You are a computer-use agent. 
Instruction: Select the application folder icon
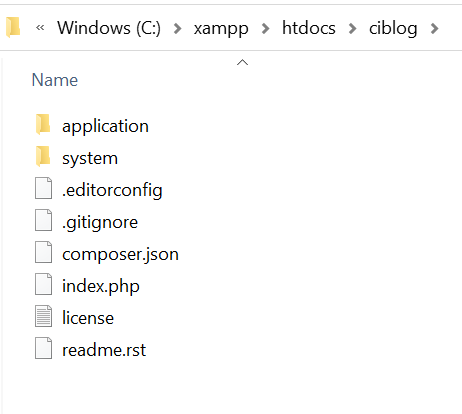tap(43, 124)
